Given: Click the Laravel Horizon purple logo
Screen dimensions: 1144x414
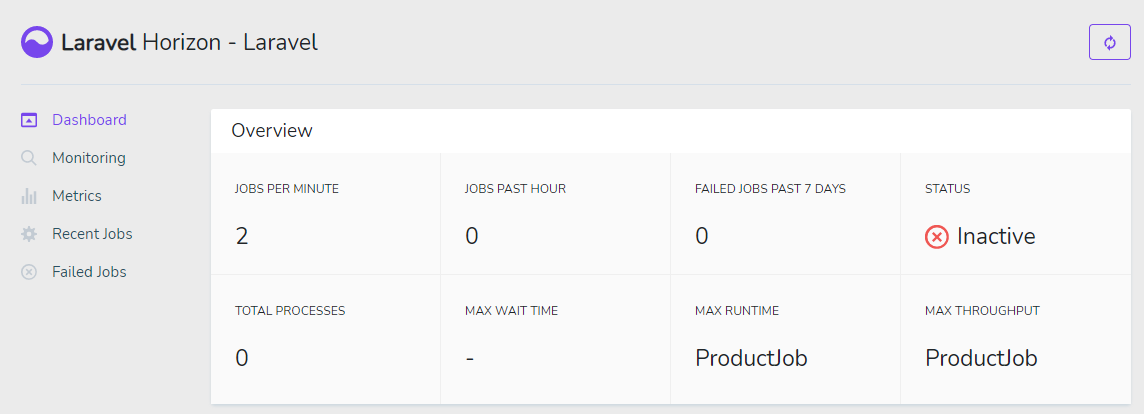Looking at the screenshot, I should click(x=36, y=42).
